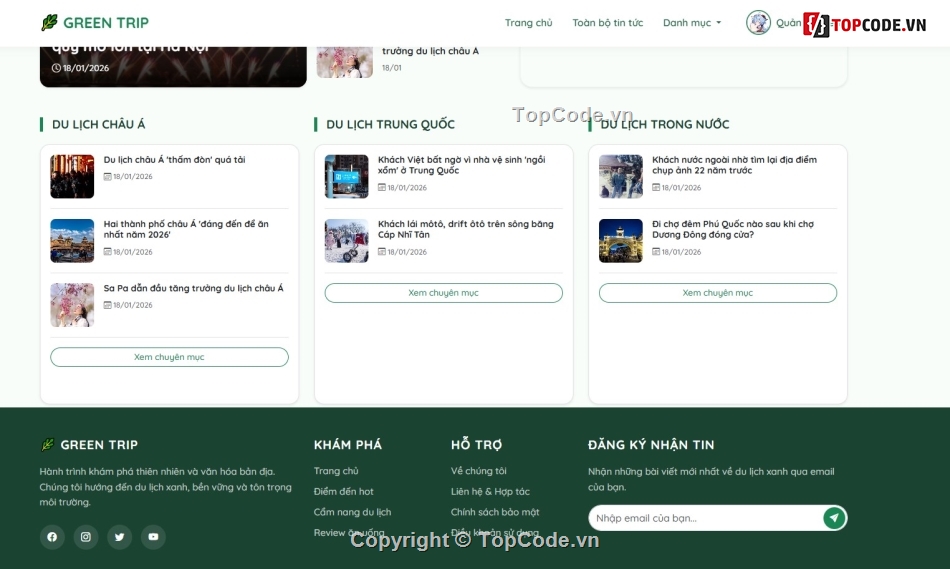Click thumbnail of Khách Việt bất ngờ article
Screen dimensions: 950x569
347,176
